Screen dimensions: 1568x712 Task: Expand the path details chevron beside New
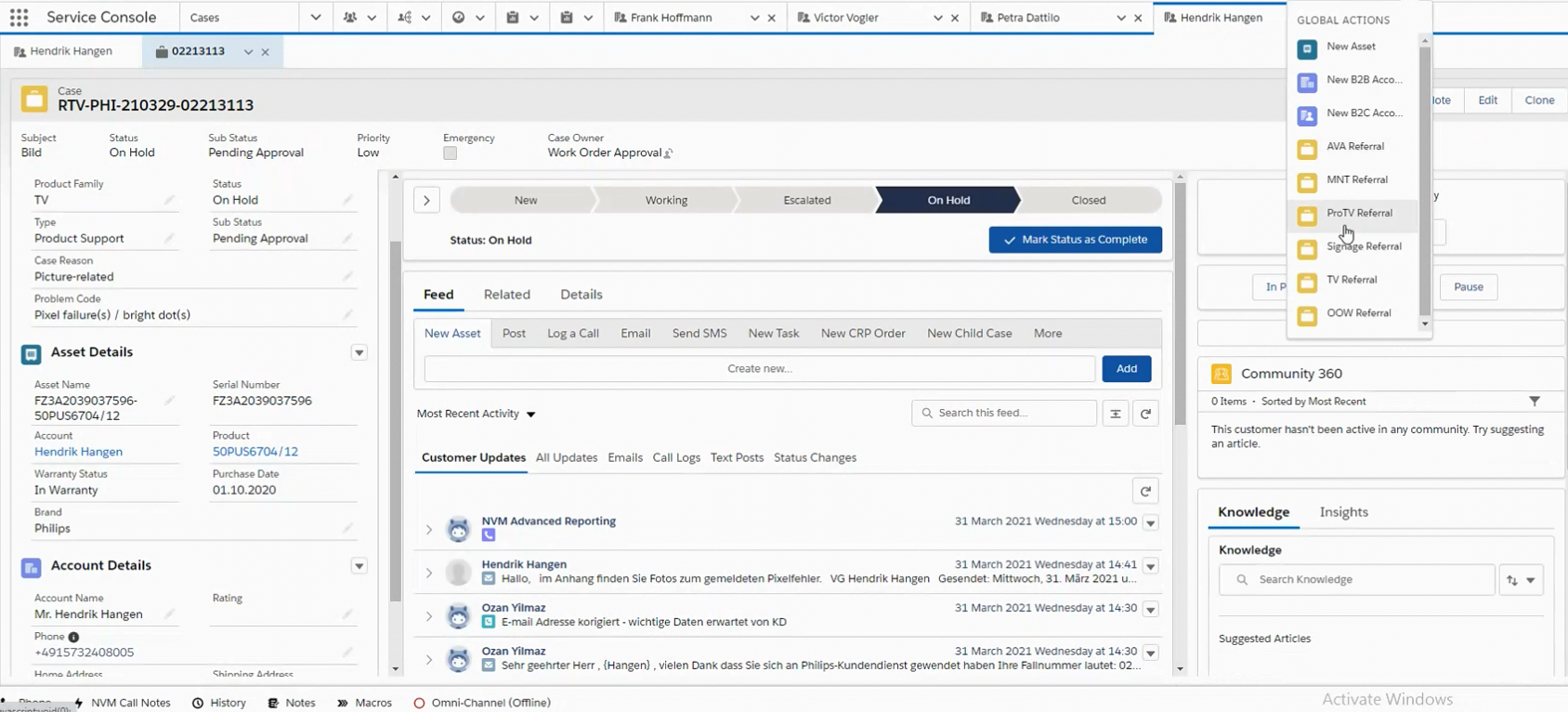[426, 200]
